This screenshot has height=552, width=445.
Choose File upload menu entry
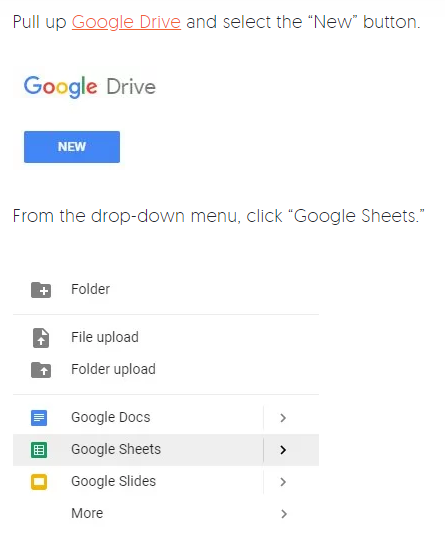click(x=166, y=337)
